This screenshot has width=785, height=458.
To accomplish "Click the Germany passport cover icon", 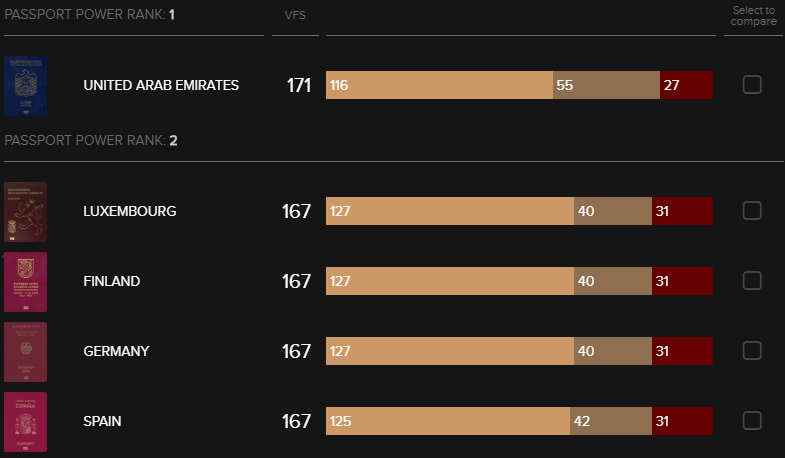I will [25, 352].
